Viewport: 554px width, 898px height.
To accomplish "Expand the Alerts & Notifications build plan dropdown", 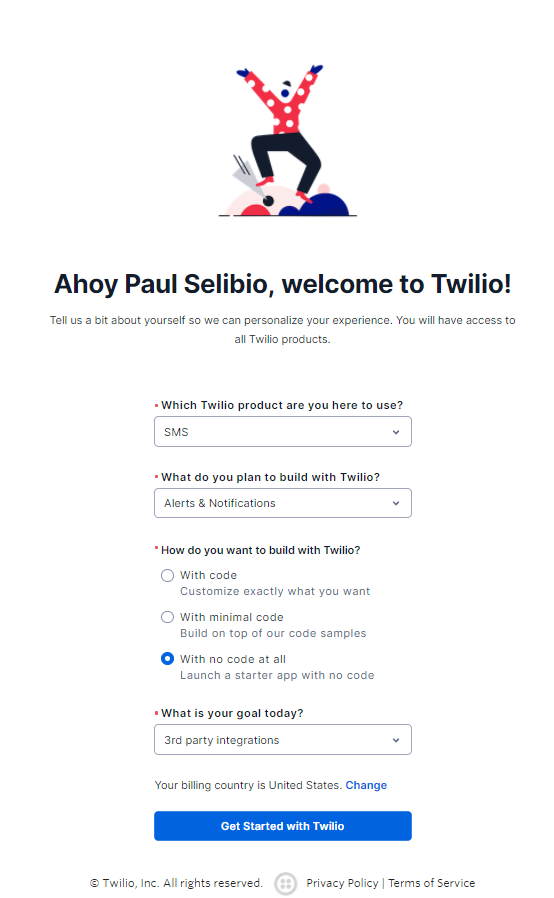I will click(x=283, y=503).
